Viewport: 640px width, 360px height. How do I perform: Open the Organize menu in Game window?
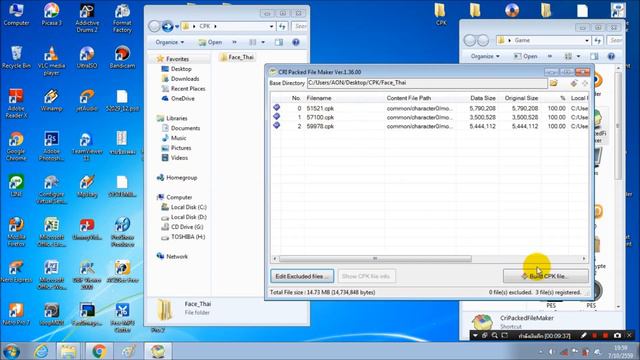tap(484, 56)
